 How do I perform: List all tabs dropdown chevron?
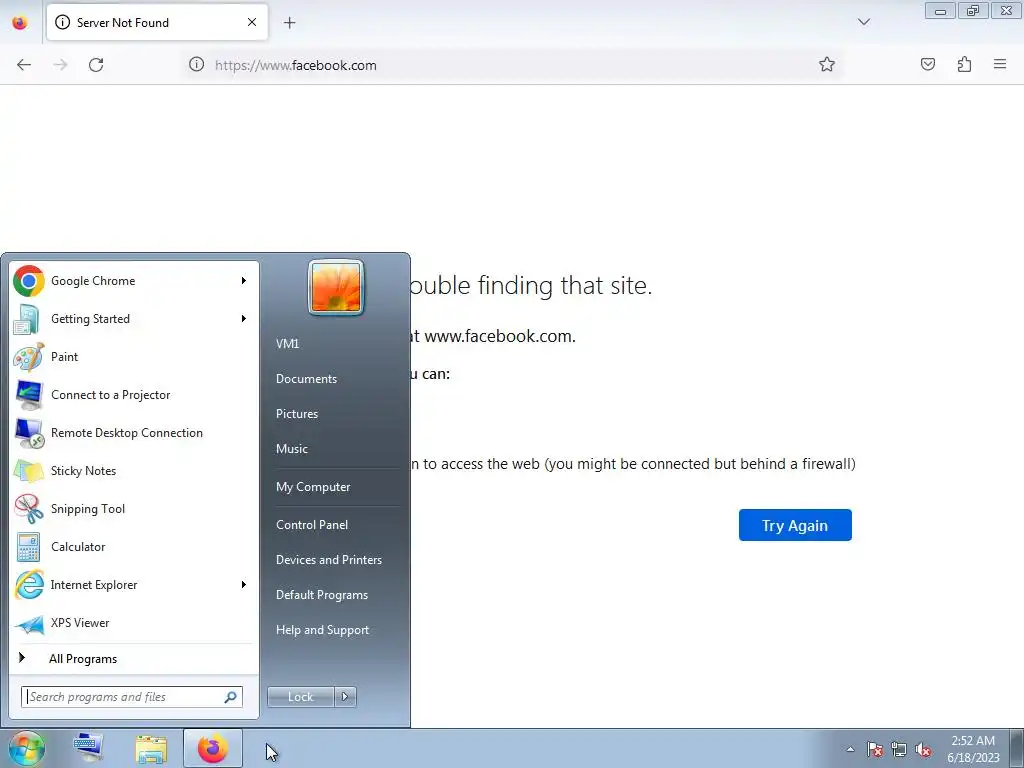pos(864,22)
